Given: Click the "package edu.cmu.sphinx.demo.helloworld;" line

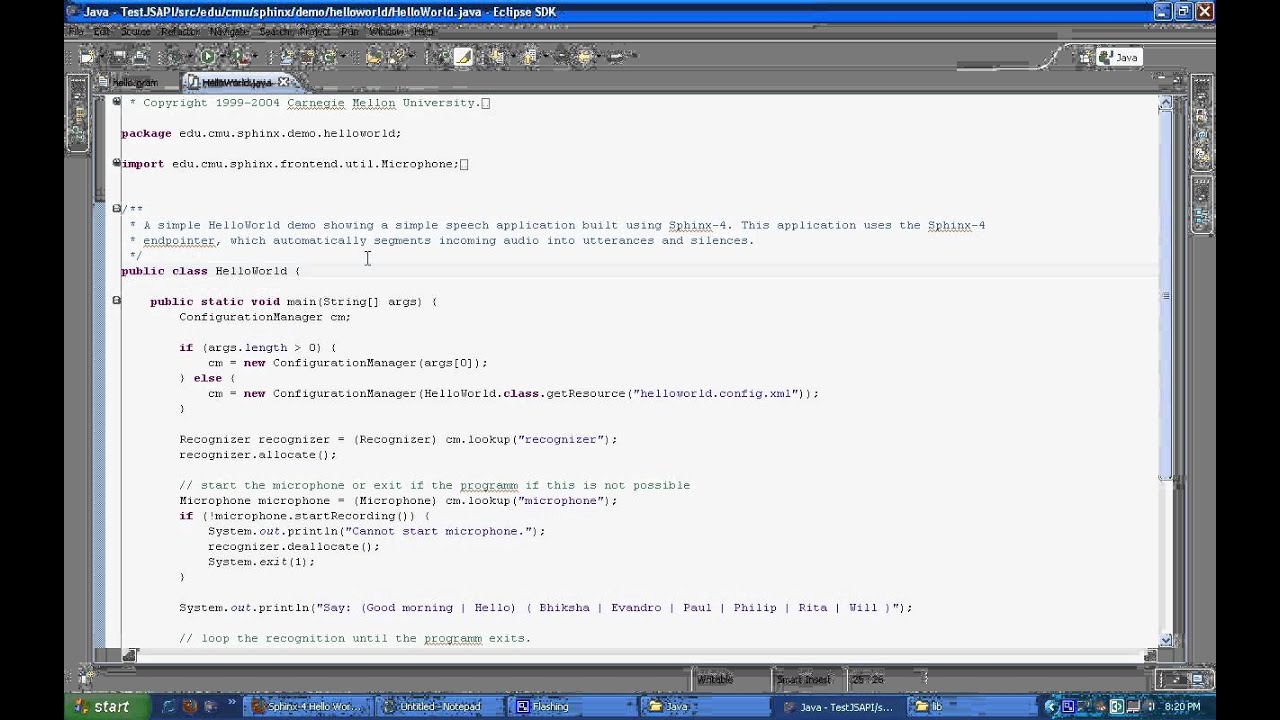Looking at the screenshot, I should 261,133.
